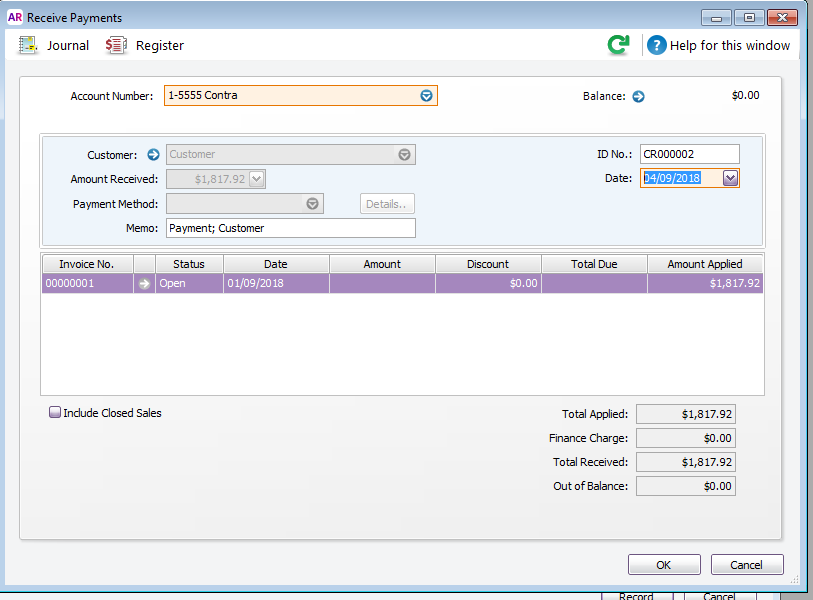Screen dimensions: 813x600
Task: Expand the Customer selection dropdown
Action: 404,155
